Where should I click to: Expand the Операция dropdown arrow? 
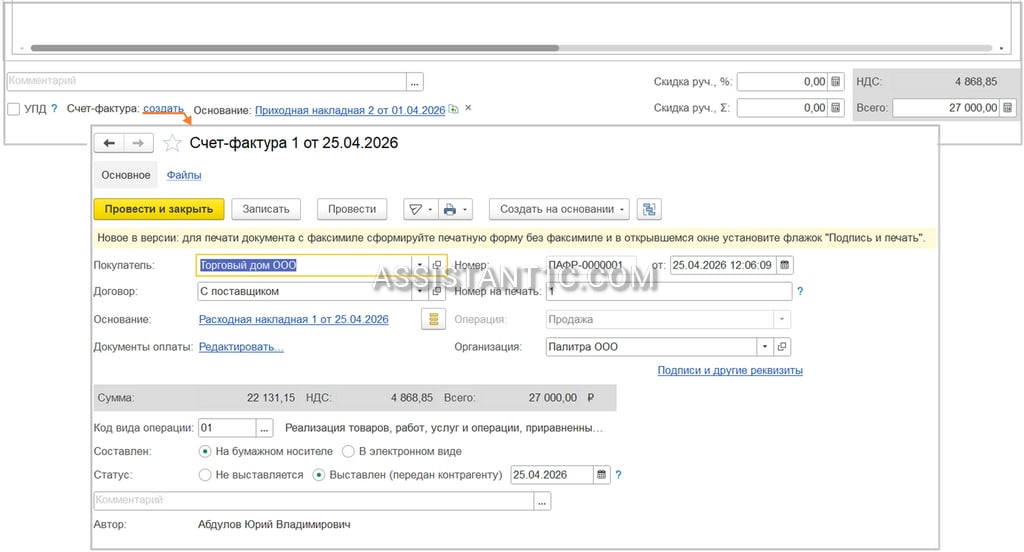pos(782,319)
